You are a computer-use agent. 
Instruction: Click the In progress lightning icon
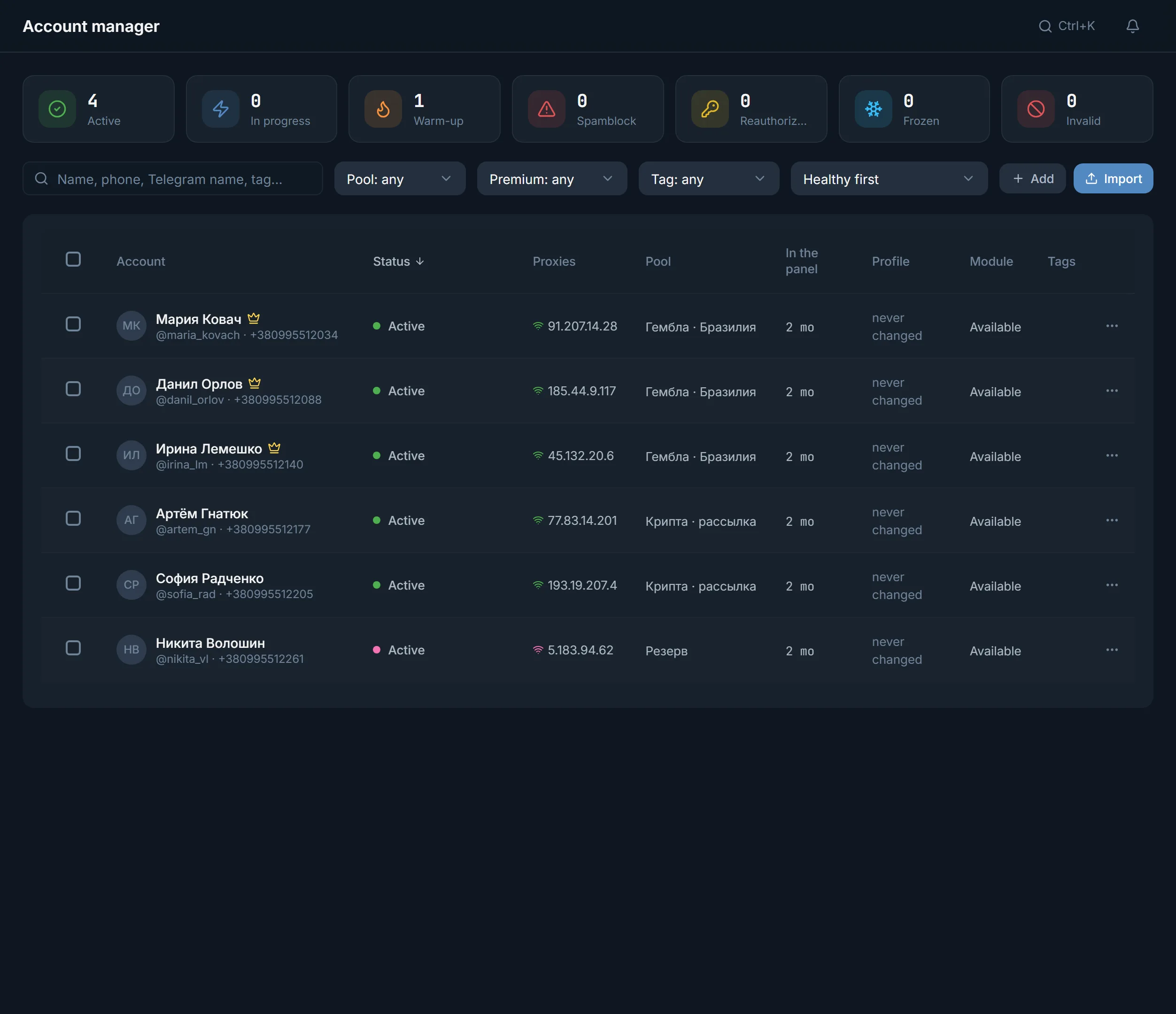[x=221, y=109]
